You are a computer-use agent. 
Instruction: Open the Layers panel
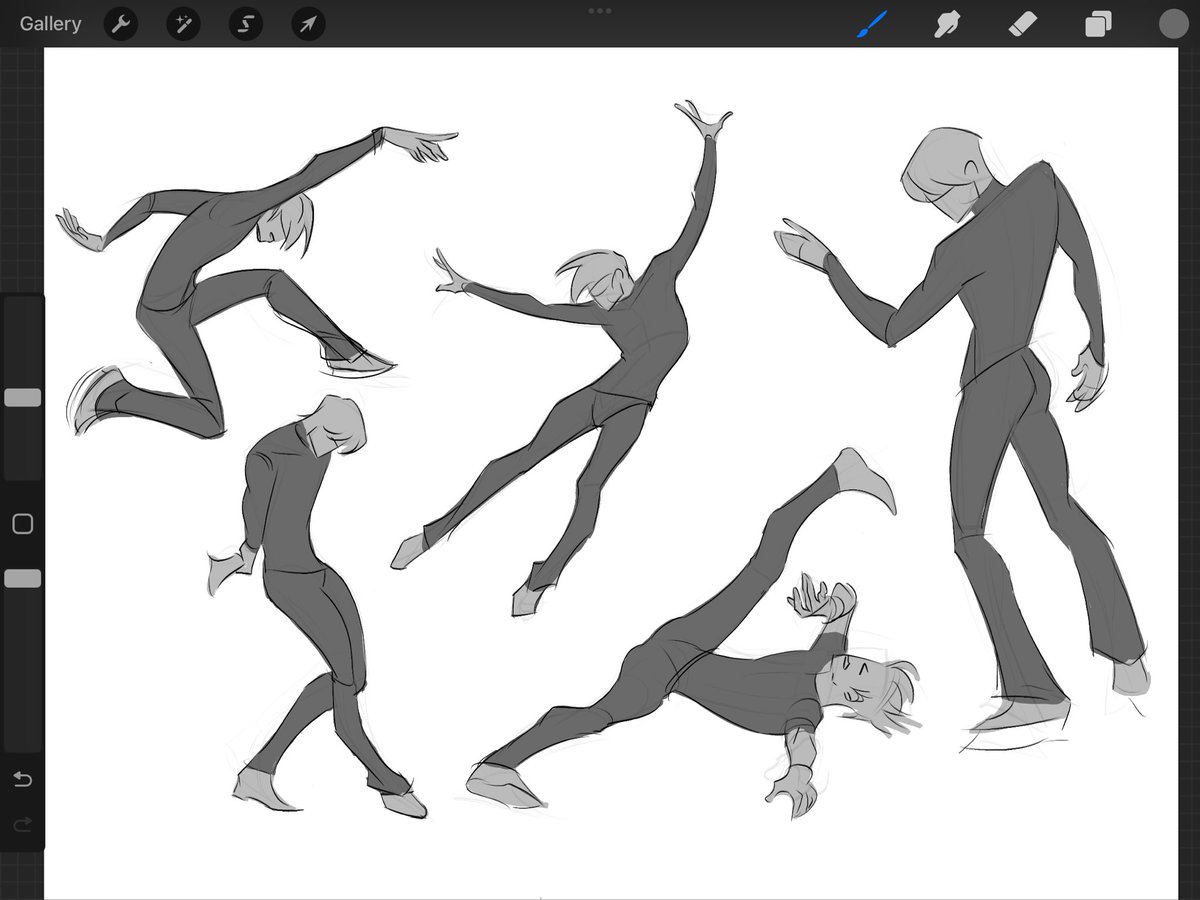coord(1098,24)
